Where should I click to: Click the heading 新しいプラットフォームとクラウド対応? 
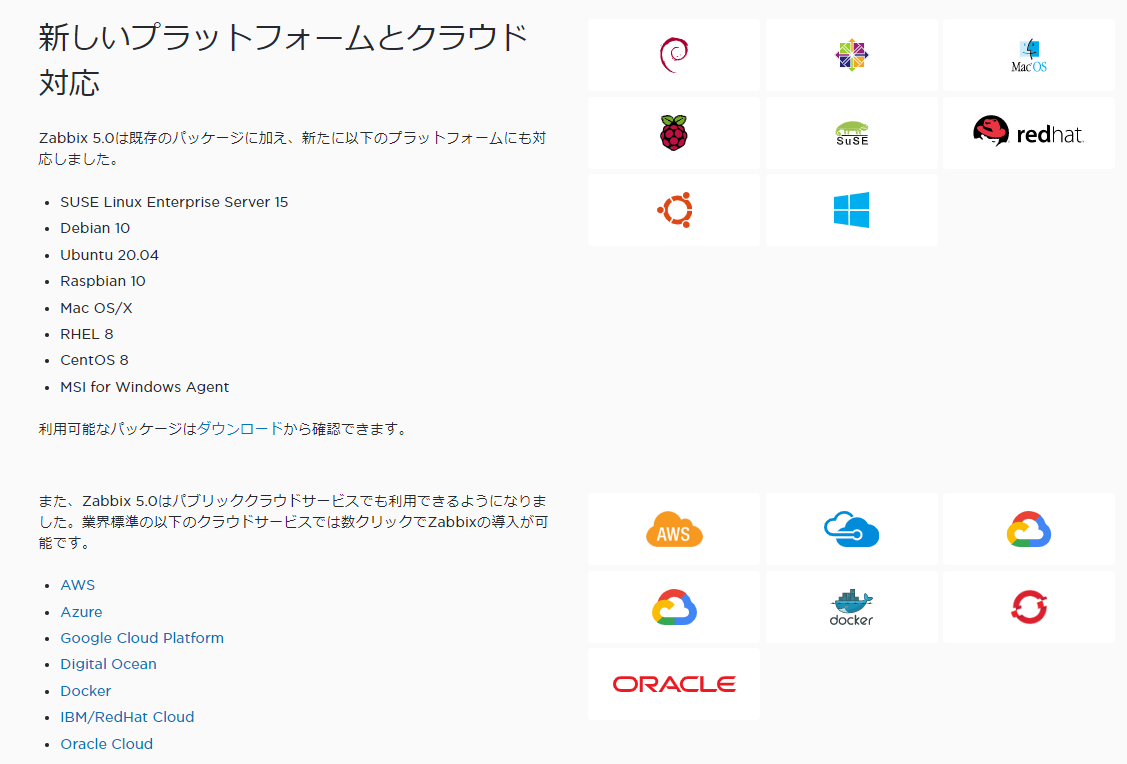pyautogui.click(x=283, y=60)
